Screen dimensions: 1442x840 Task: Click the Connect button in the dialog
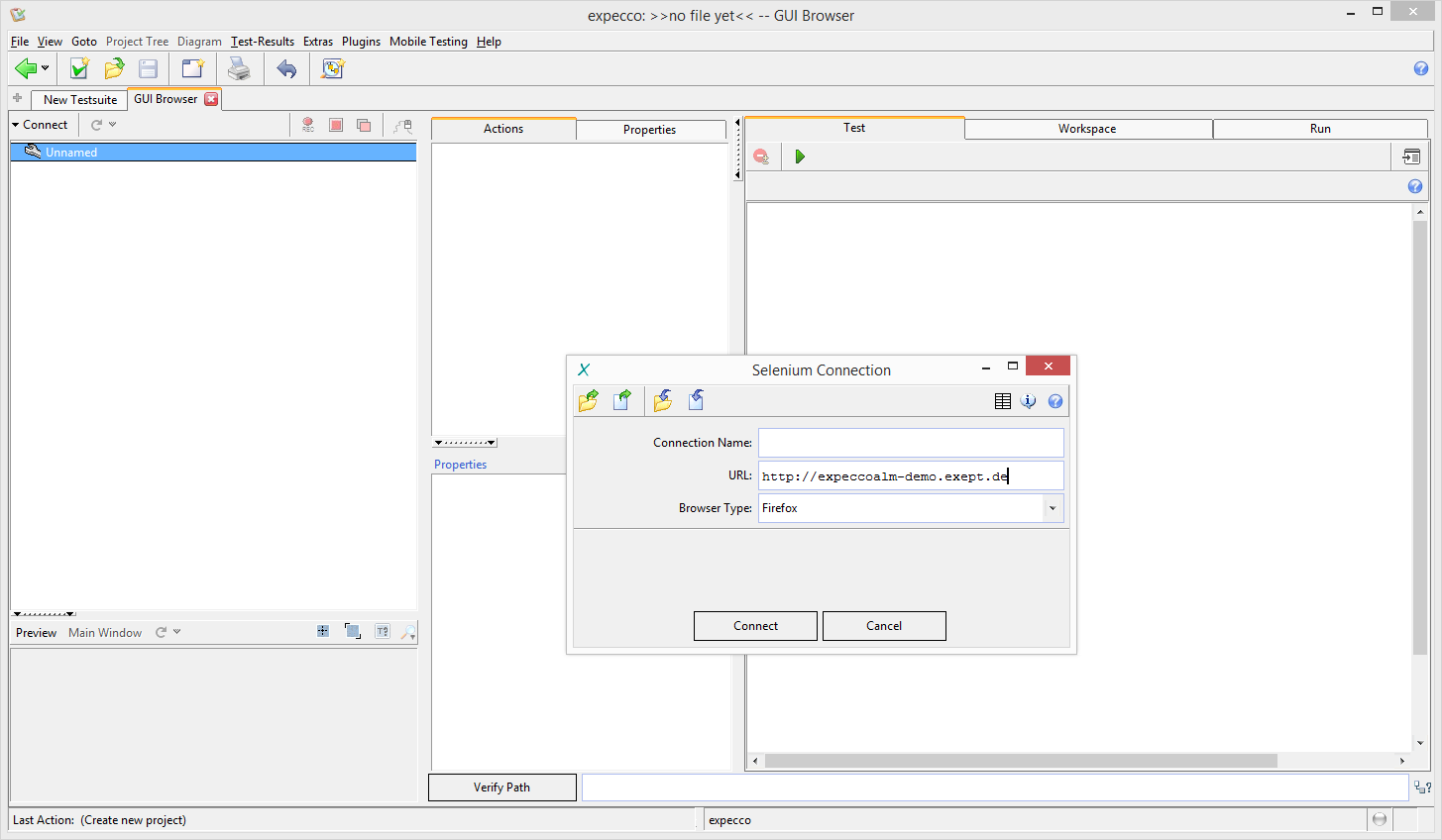755,626
